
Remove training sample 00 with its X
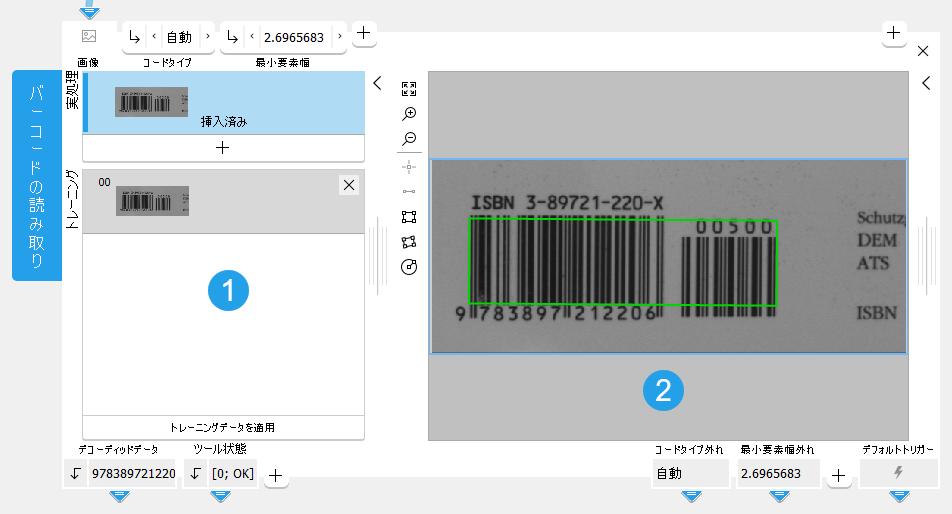point(348,185)
